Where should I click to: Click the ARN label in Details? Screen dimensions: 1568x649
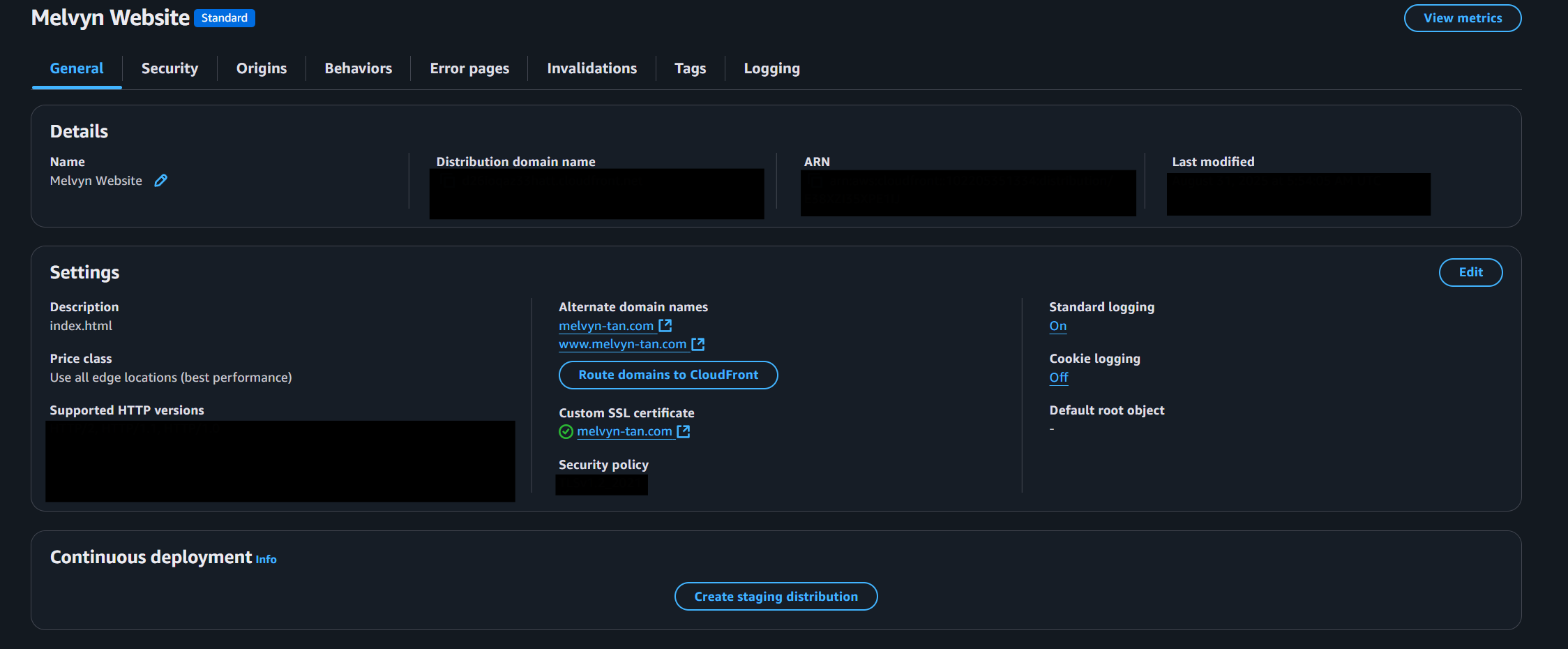(x=817, y=162)
